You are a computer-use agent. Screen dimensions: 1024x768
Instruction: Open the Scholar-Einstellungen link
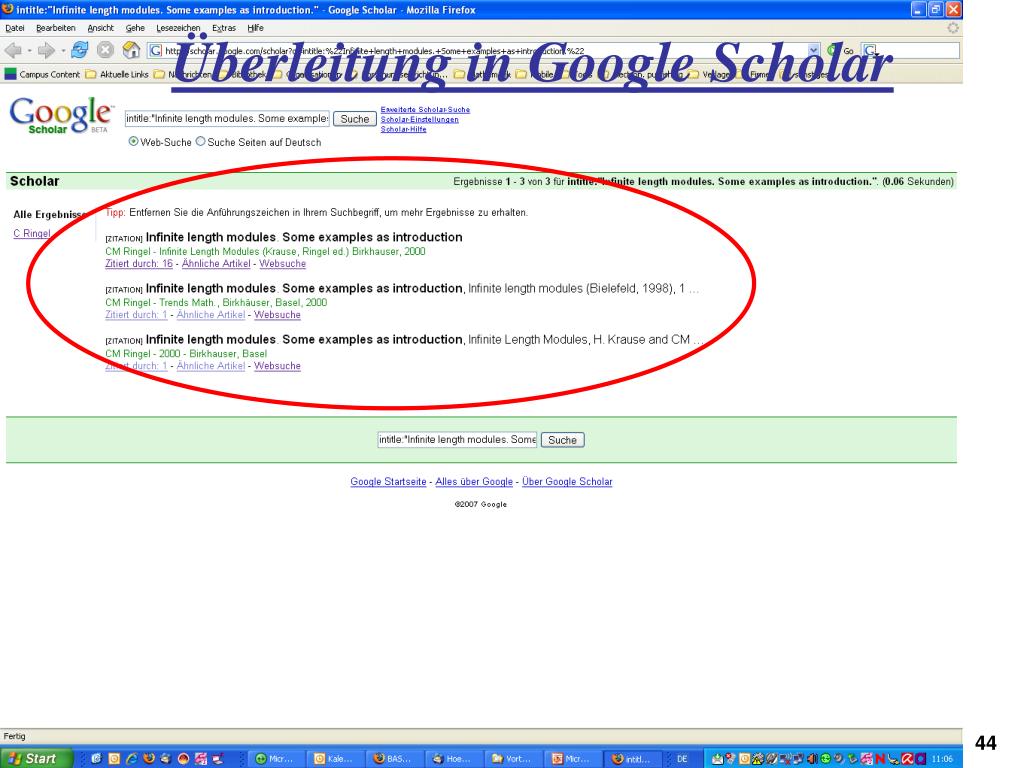(419, 120)
